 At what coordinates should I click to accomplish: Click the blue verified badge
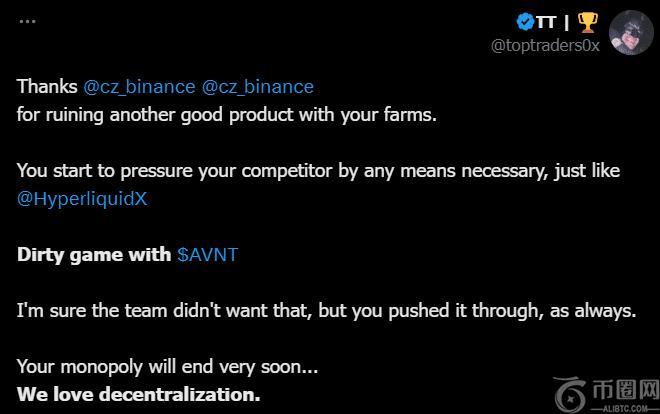(x=525, y=21)
